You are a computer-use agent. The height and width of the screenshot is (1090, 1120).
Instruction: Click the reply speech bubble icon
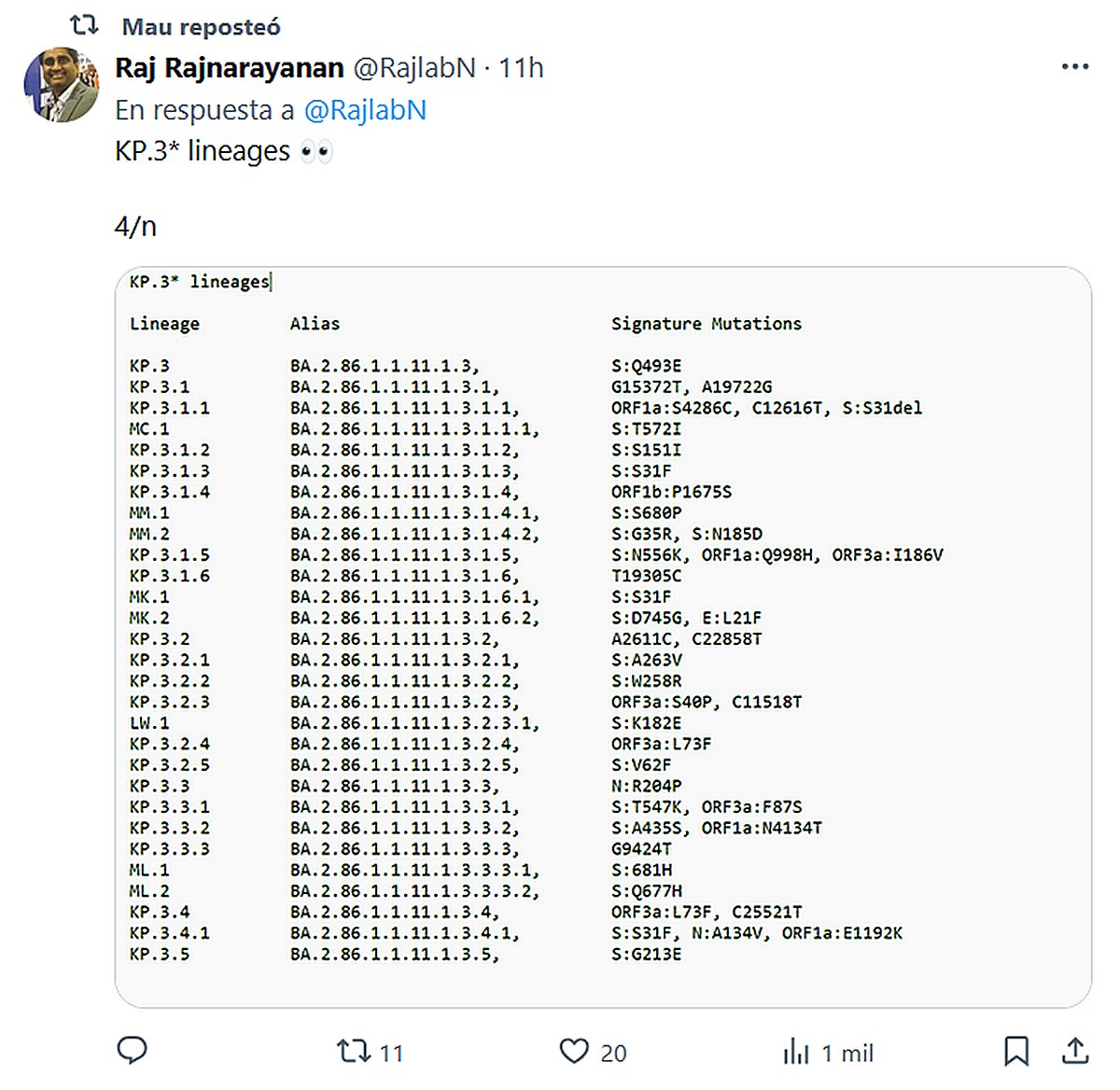(132, 1051)
